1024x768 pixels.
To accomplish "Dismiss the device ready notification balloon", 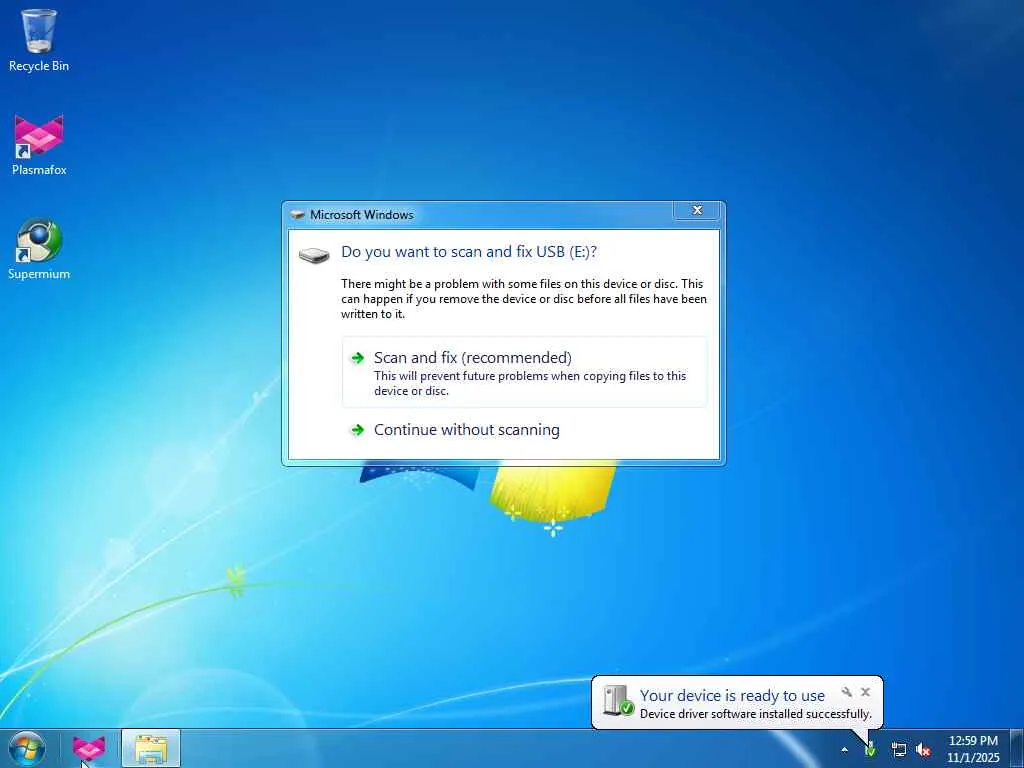I will [x=865, y=692].
